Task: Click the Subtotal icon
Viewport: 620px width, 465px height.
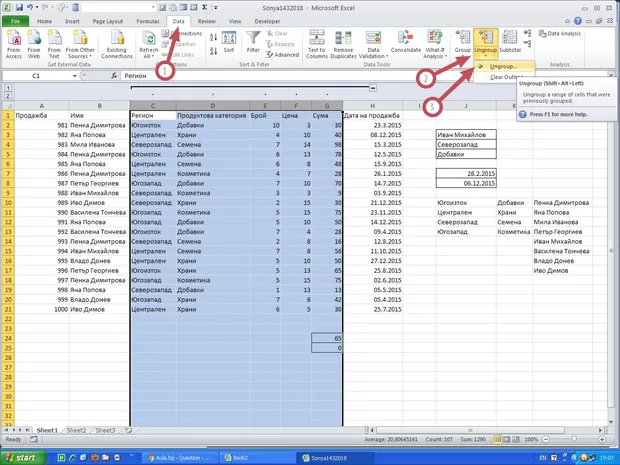Action: [x=510, y=44]
